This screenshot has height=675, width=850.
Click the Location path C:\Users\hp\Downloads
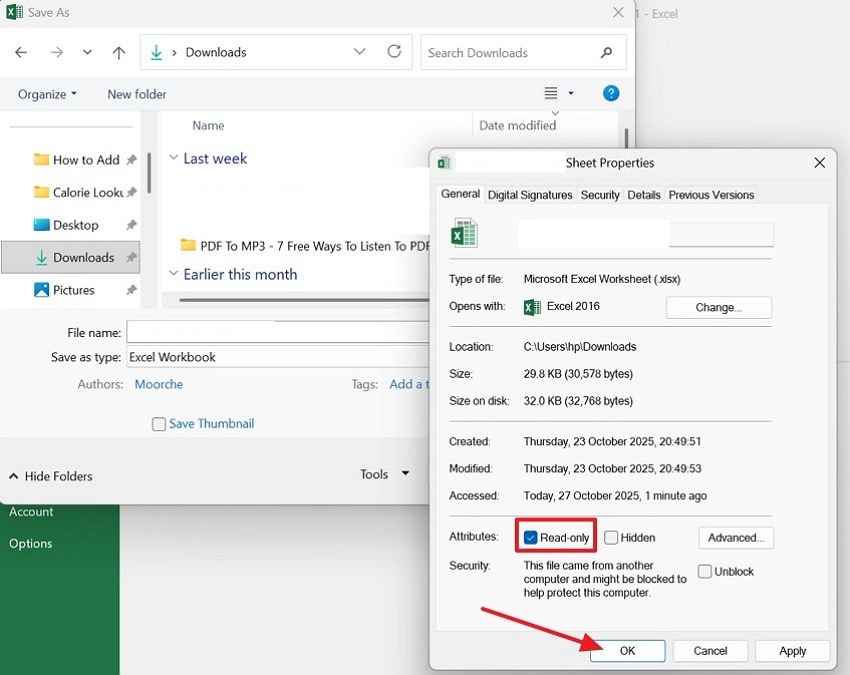pyautogui.click(x=579, y=346)
